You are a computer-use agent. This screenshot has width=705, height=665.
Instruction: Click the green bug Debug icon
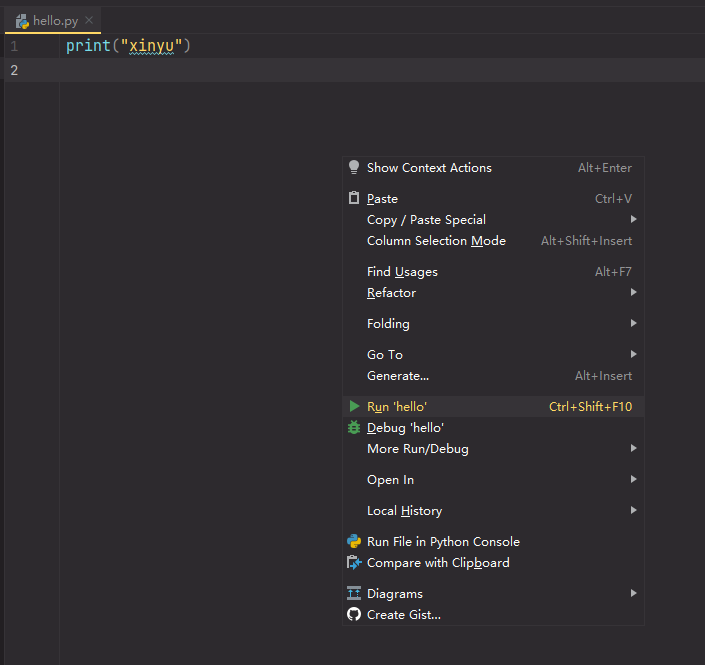coord(354,427)
